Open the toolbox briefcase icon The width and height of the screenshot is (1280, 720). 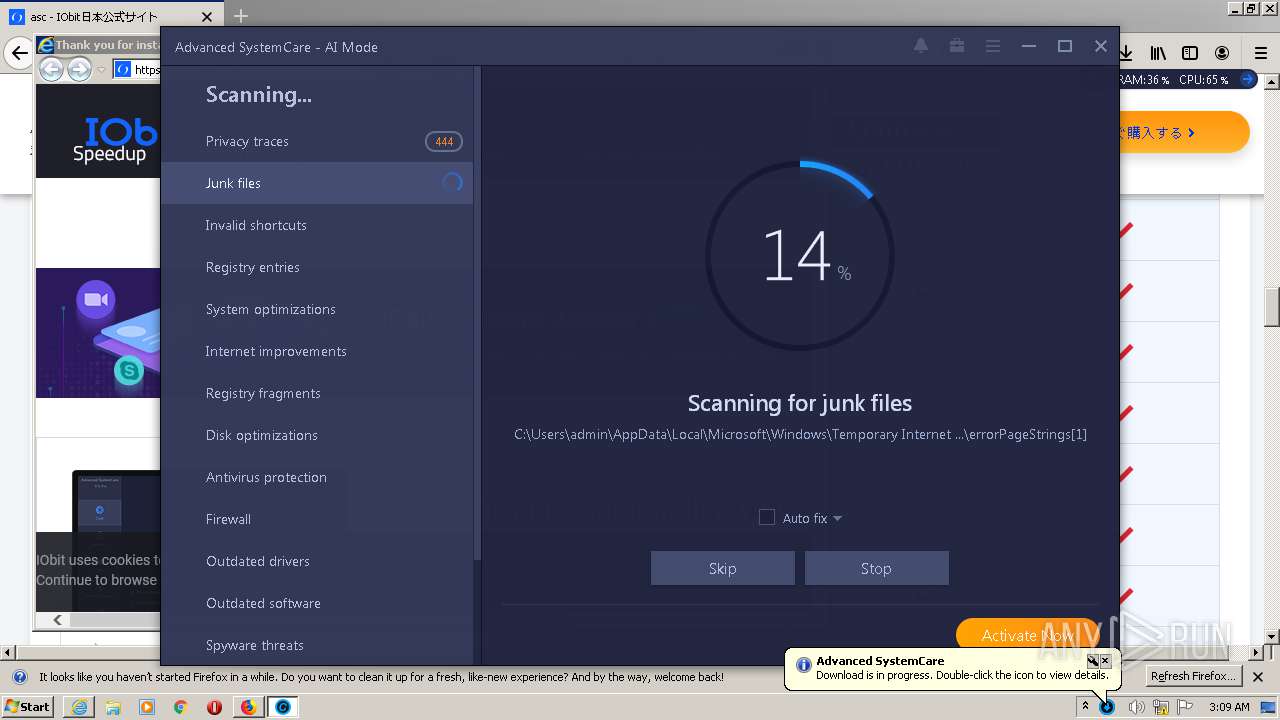click(x=957, y=46)
